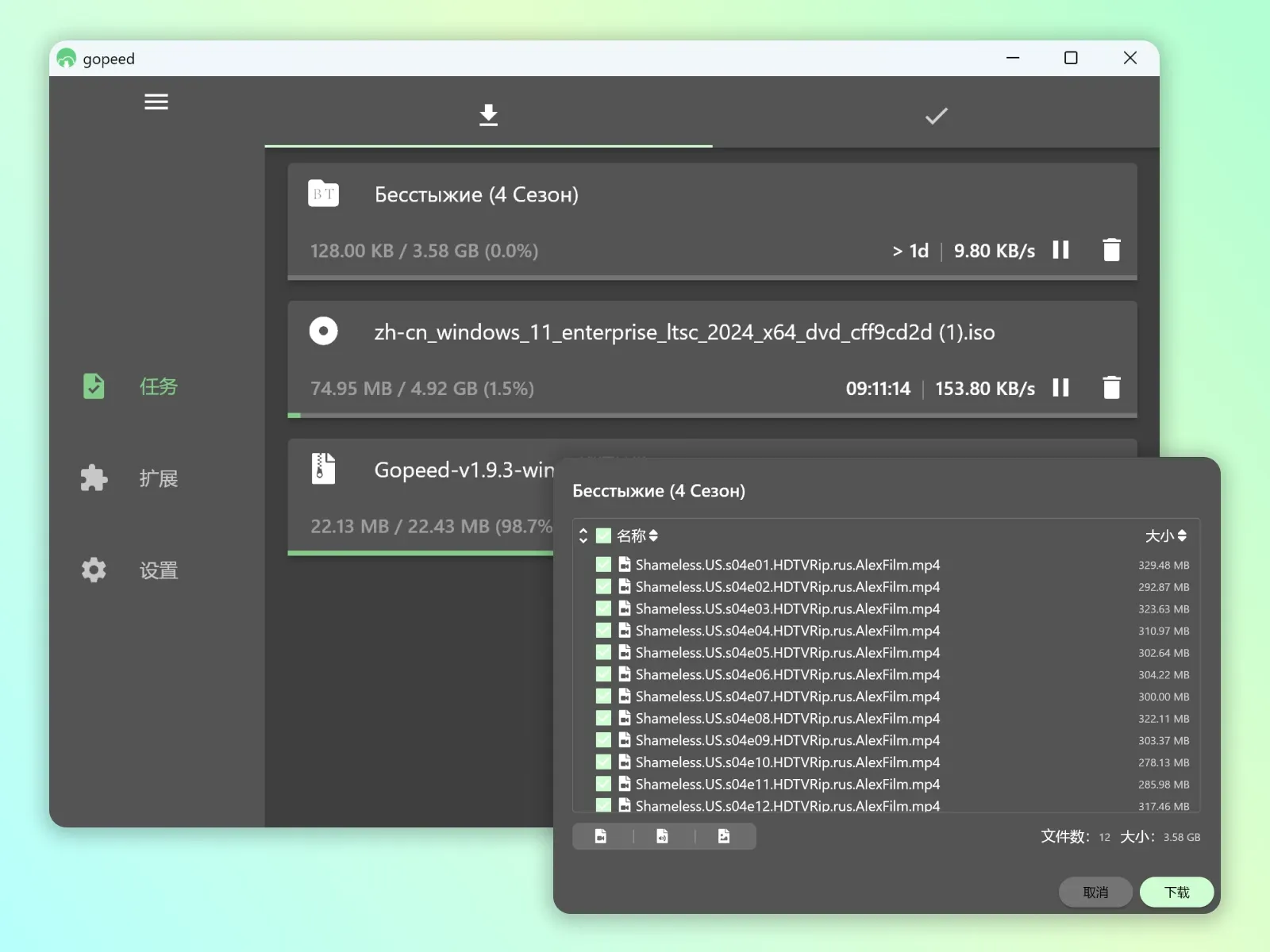The height and width of the screenshot is (952, 1270).
Task: Pause the zh-cn_windows_11 ISO download
Action: click(x=1060, y=387)
